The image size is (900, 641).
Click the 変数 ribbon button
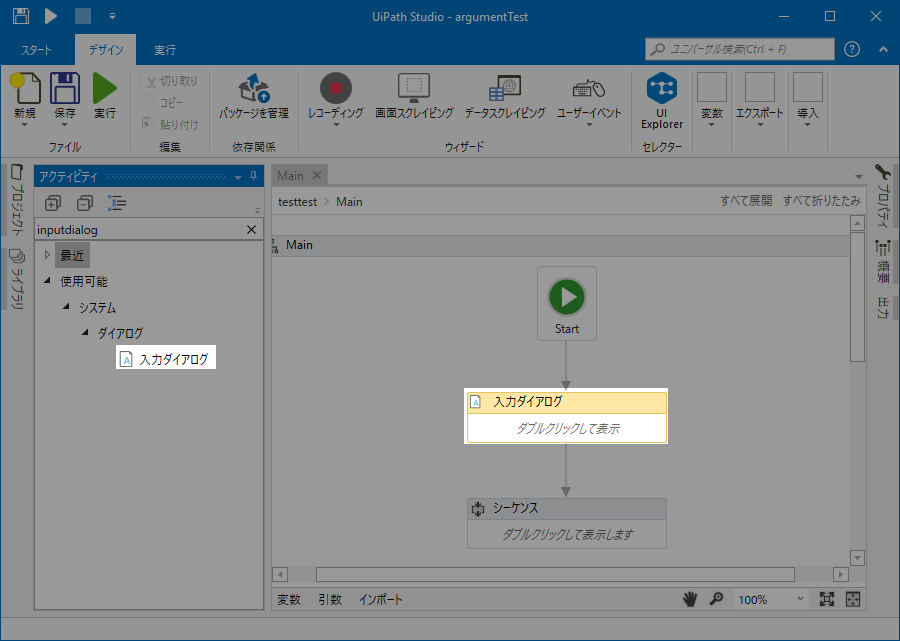[712, 99]
